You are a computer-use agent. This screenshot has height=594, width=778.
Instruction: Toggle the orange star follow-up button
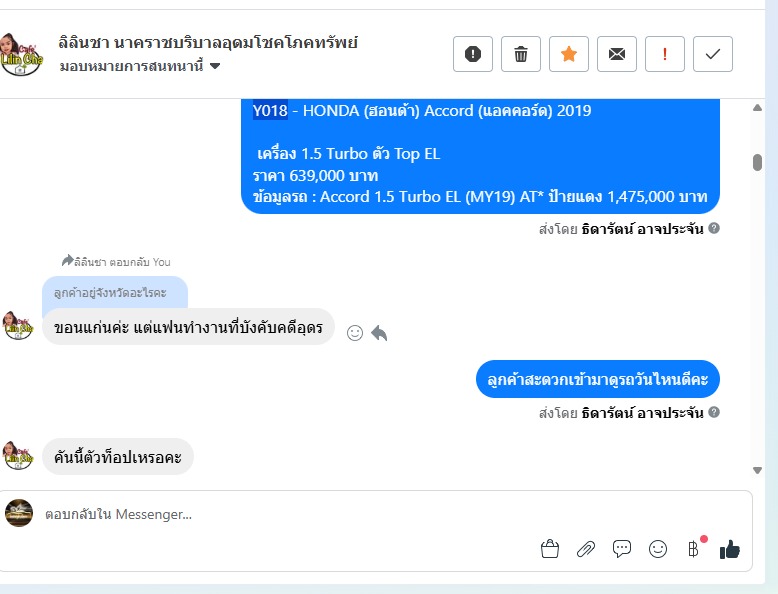pos(569,54)
